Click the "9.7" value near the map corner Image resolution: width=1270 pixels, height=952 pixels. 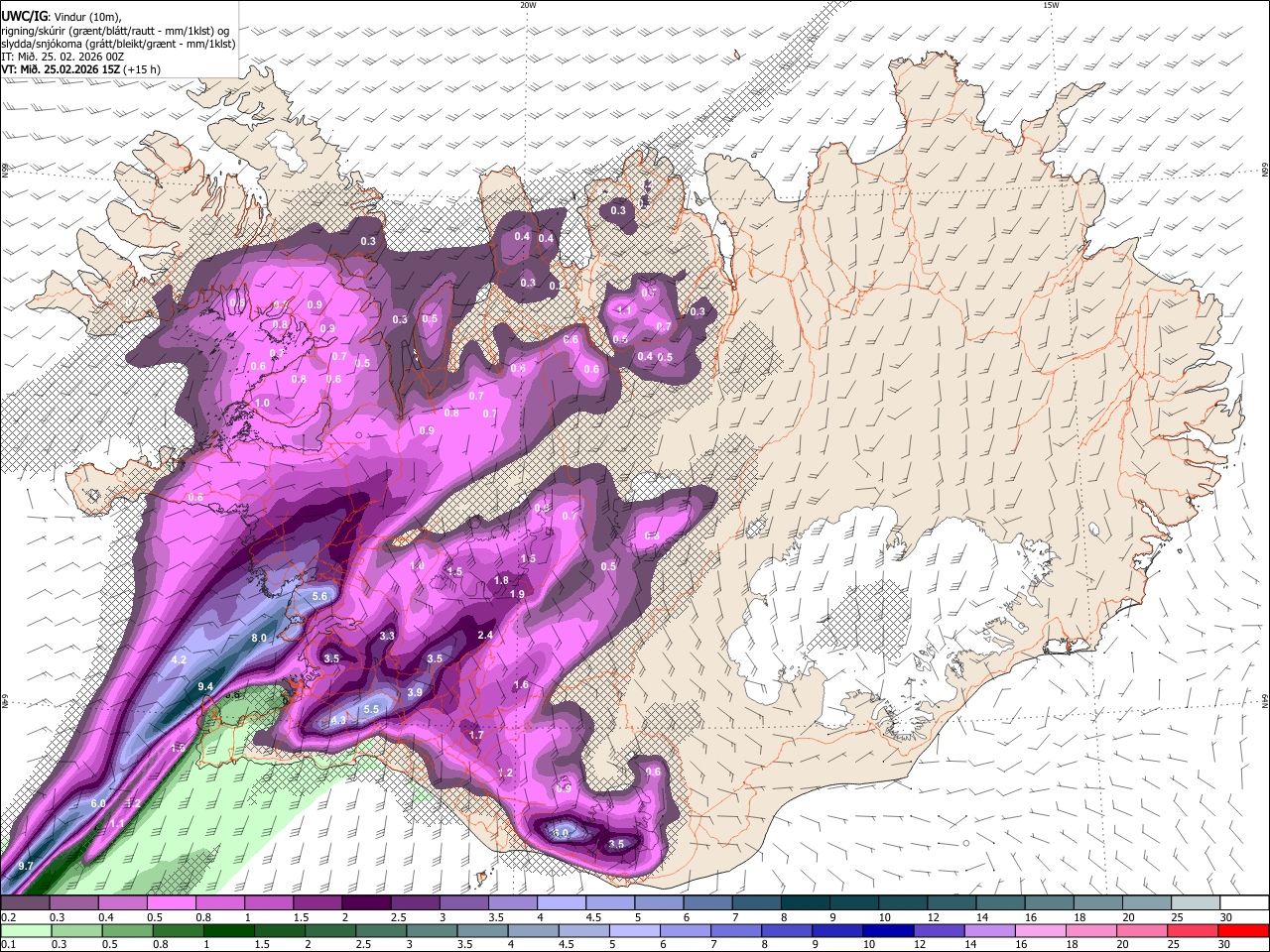click(x=26, y=866)
